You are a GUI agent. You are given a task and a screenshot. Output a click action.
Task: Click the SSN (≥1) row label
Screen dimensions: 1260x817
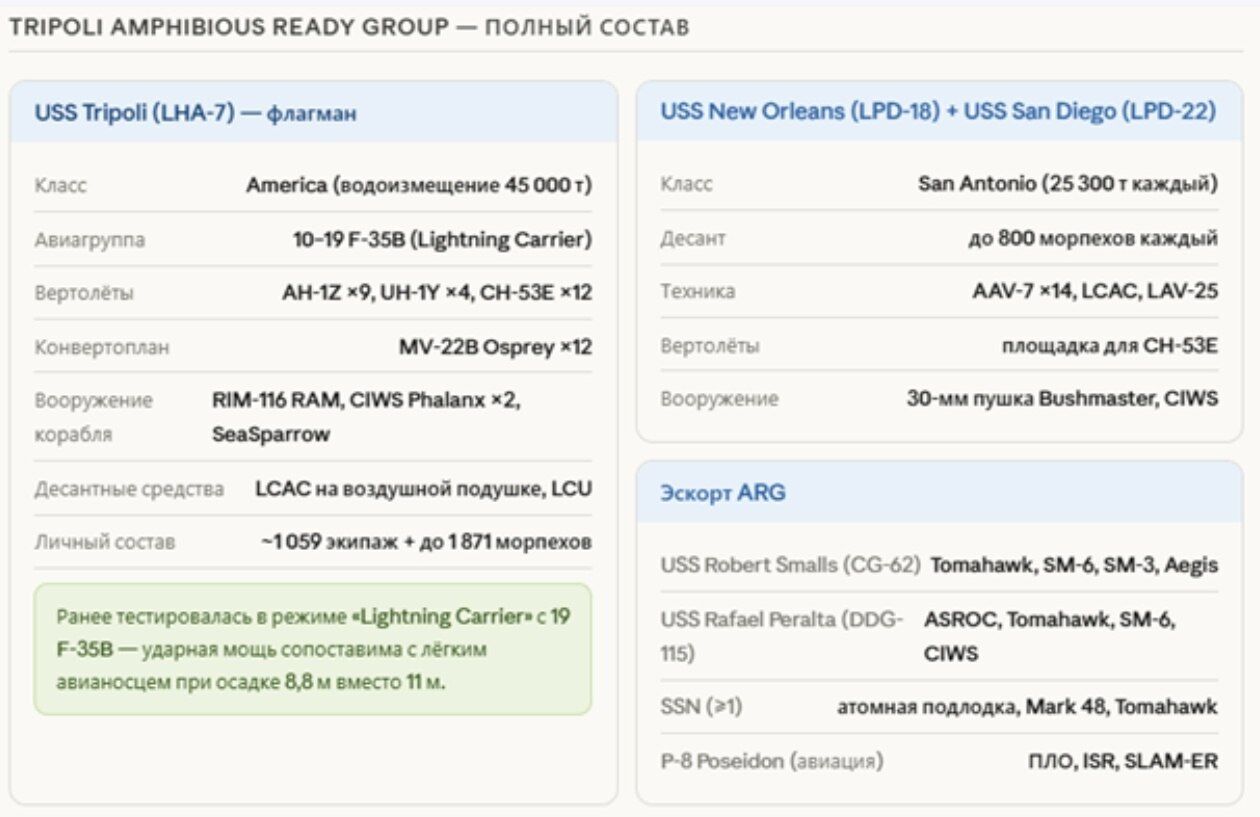(x=701, y=707)
